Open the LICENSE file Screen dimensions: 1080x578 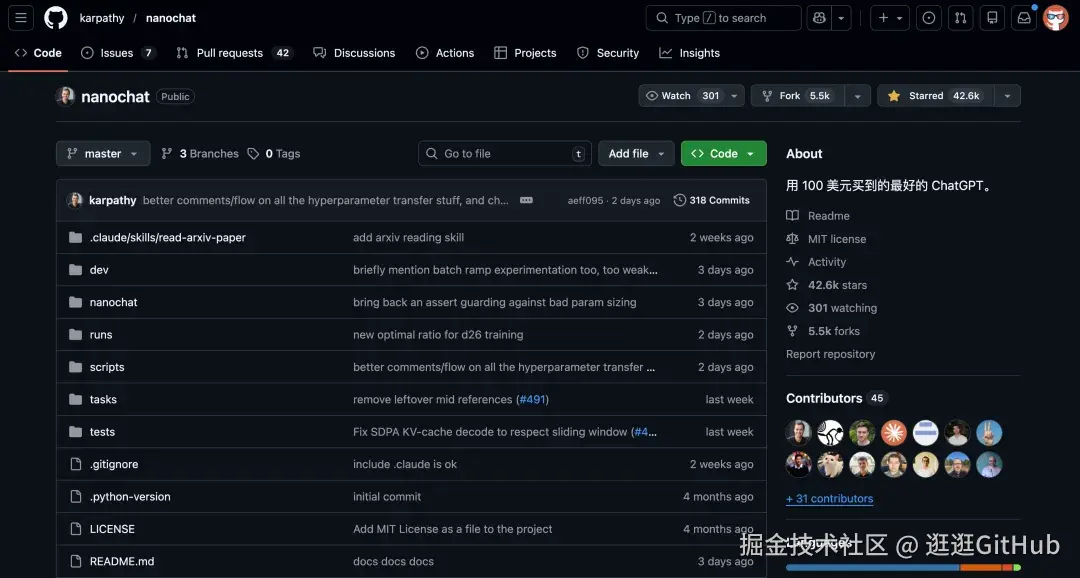[x=112, y=529]
